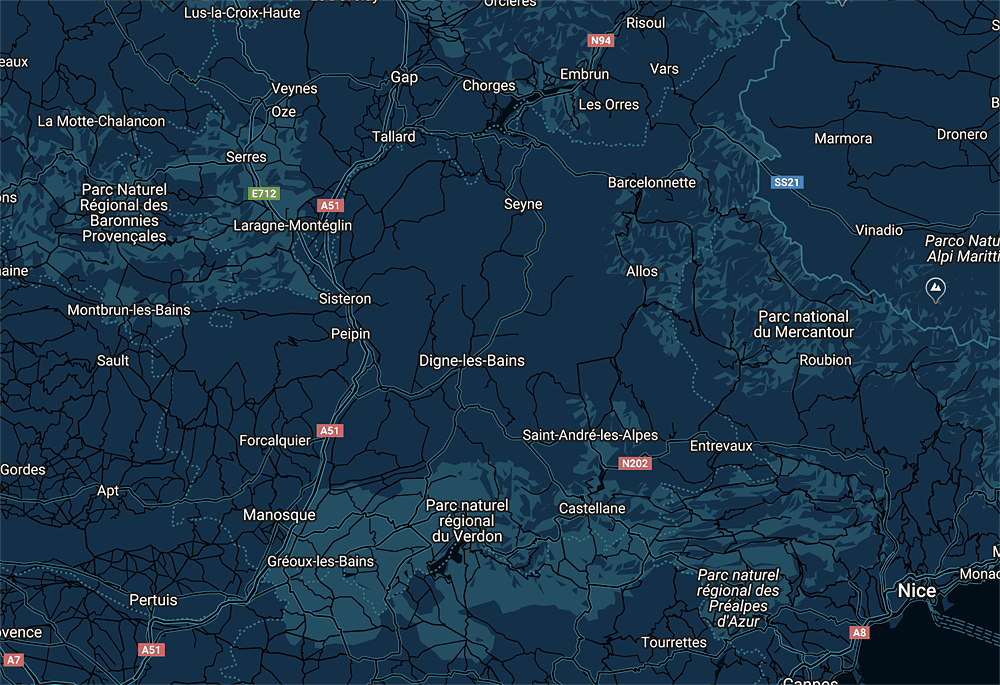Screen dimensions: 1000x685
Task: Click the Parc national du Mercantour label
Action: [804, 324]
